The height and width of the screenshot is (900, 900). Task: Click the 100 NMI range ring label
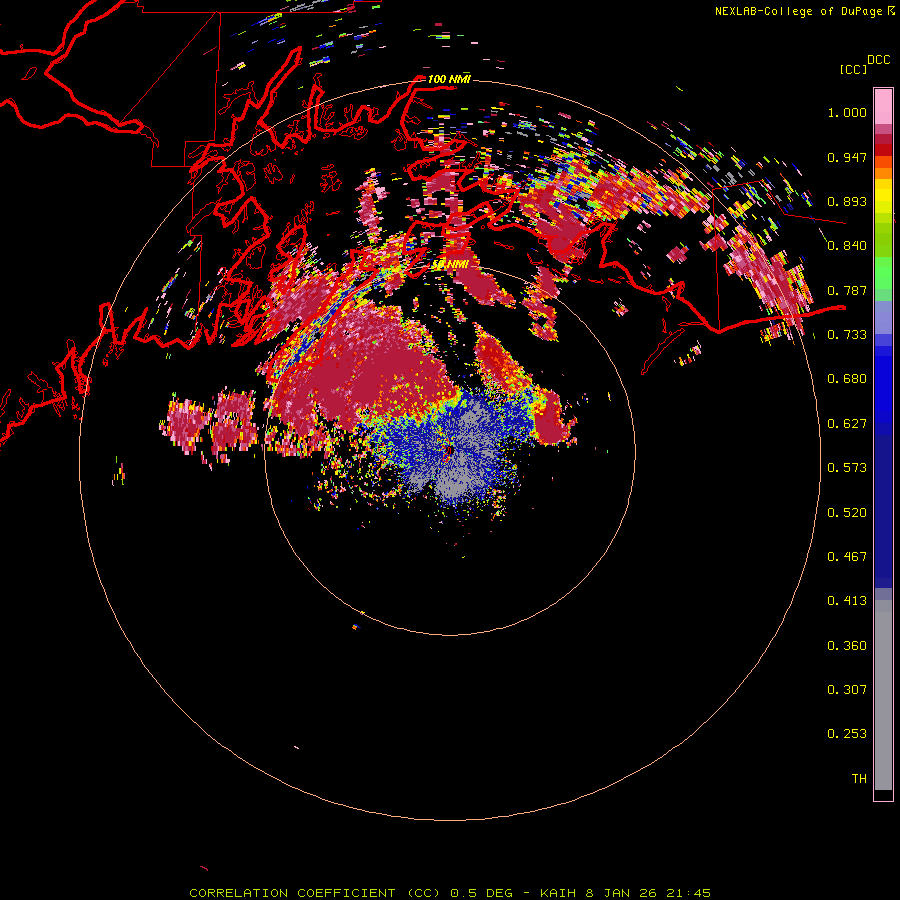(449, 79)
